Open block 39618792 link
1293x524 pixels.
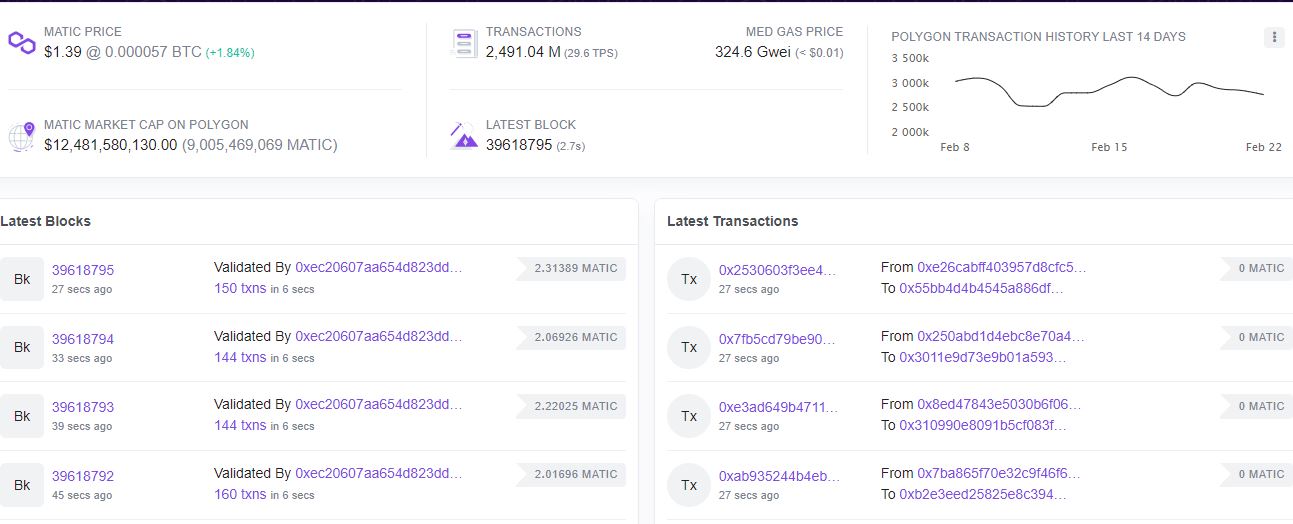tap(83, 476)
